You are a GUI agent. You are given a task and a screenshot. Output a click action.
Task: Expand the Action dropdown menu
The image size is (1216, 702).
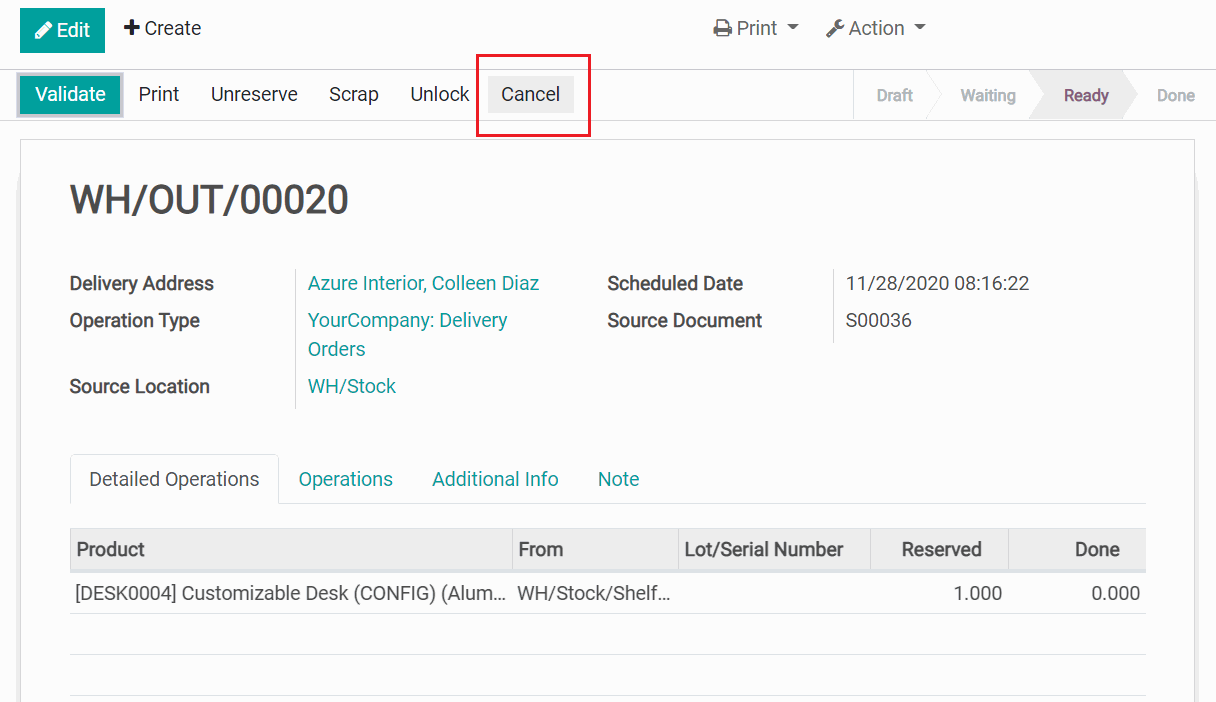(875, 28)
